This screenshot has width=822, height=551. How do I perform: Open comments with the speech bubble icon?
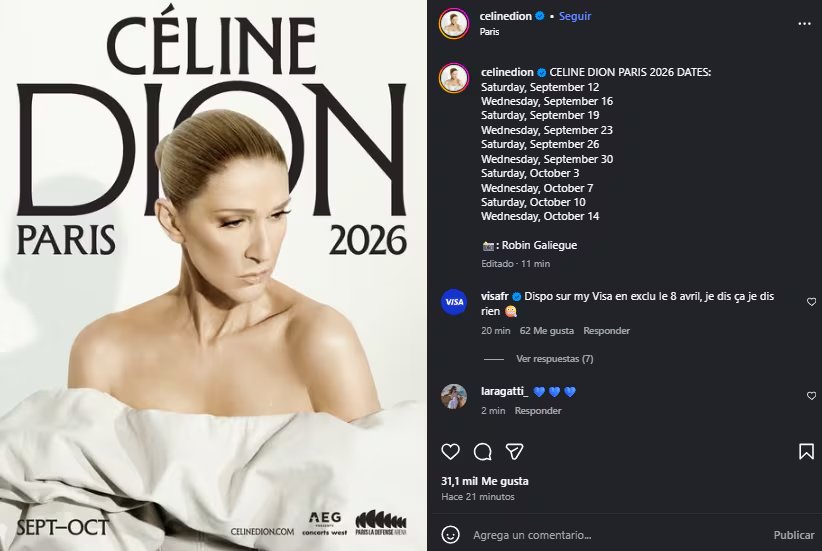[483, 451]
